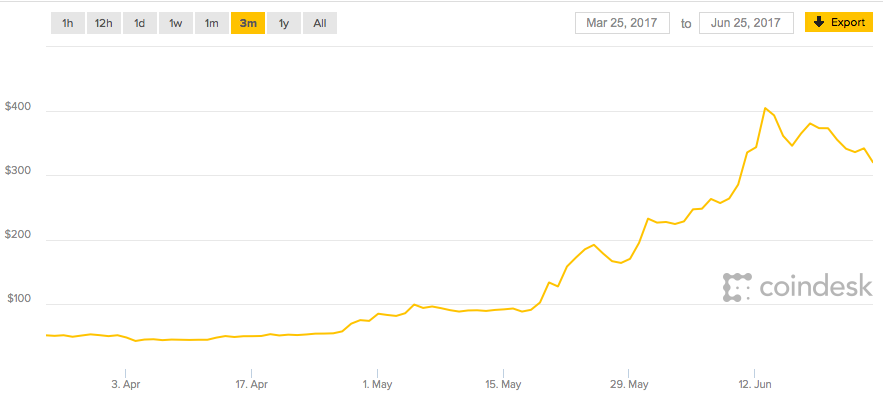The width and height of the screenshot is (883, 411).
Task: Click the $100 axis label
Action: [17, 300]
